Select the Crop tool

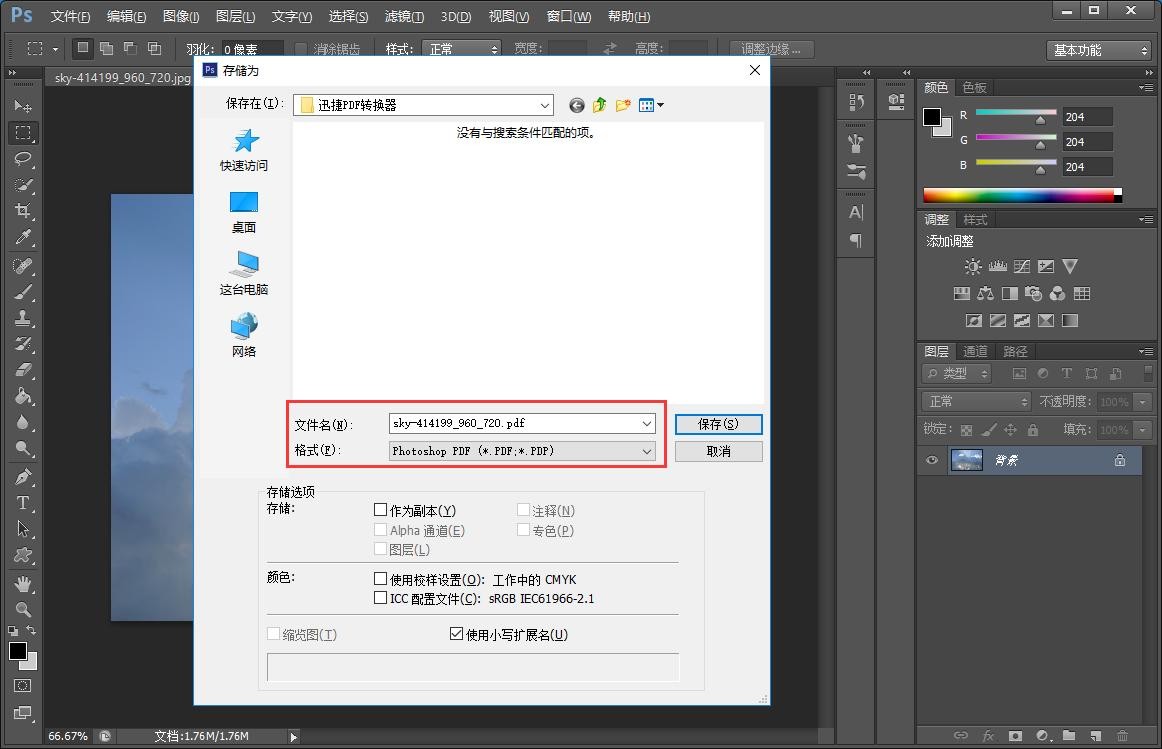click(23, 211)
